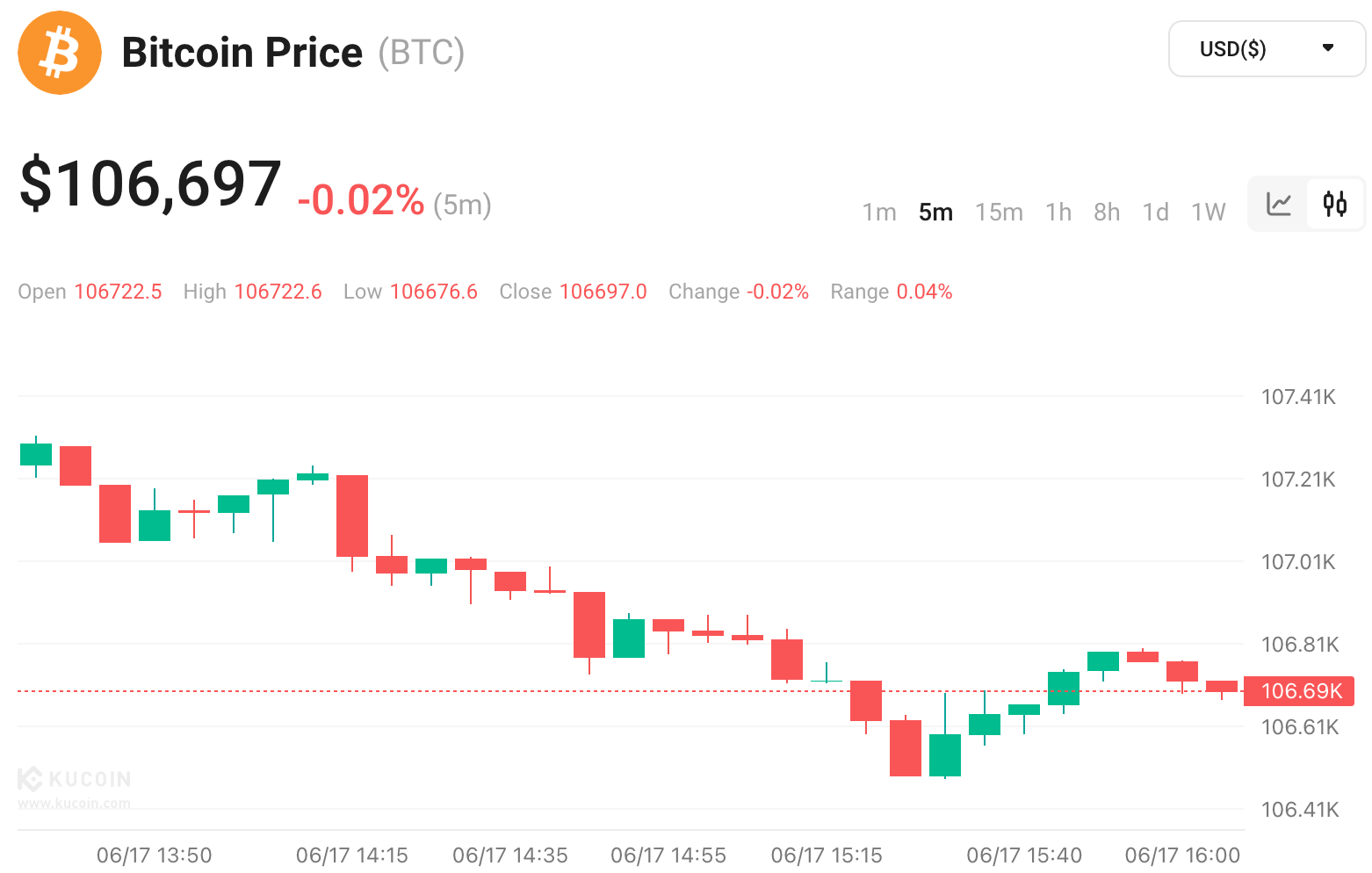Click the 106.69K current price label
Screen dimensions: 1372x873
click(x=1299, y=691)
